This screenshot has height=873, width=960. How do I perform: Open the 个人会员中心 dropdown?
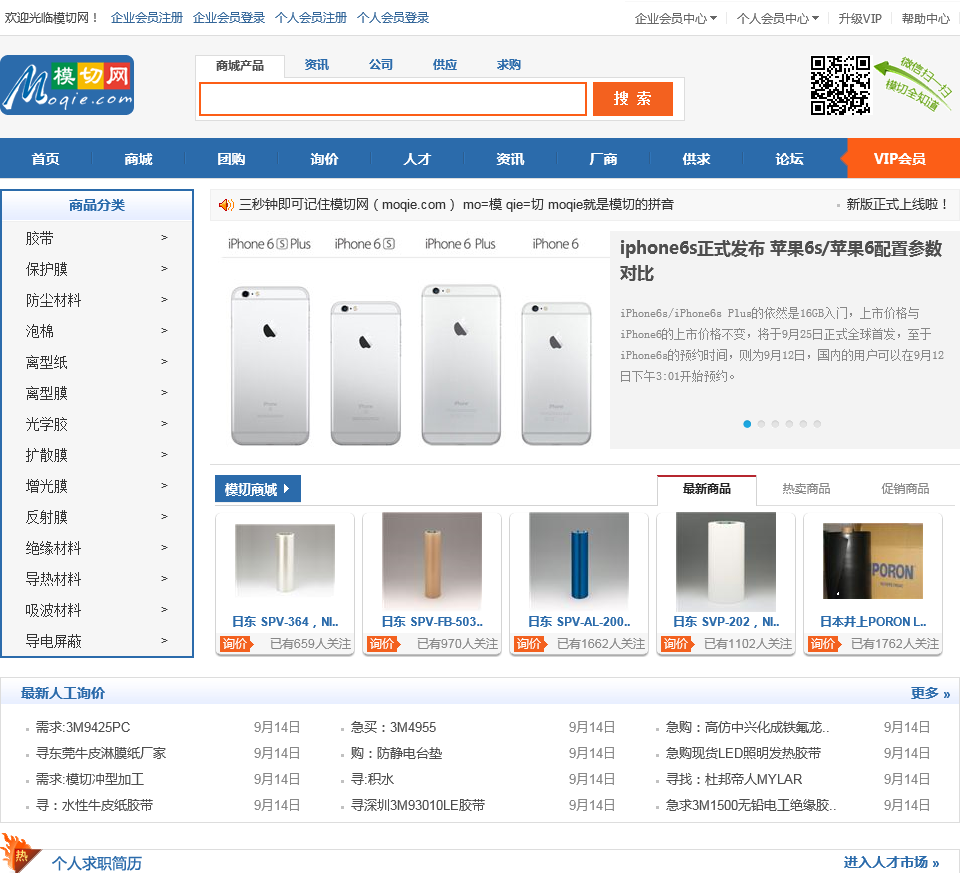tap(778, 18)
